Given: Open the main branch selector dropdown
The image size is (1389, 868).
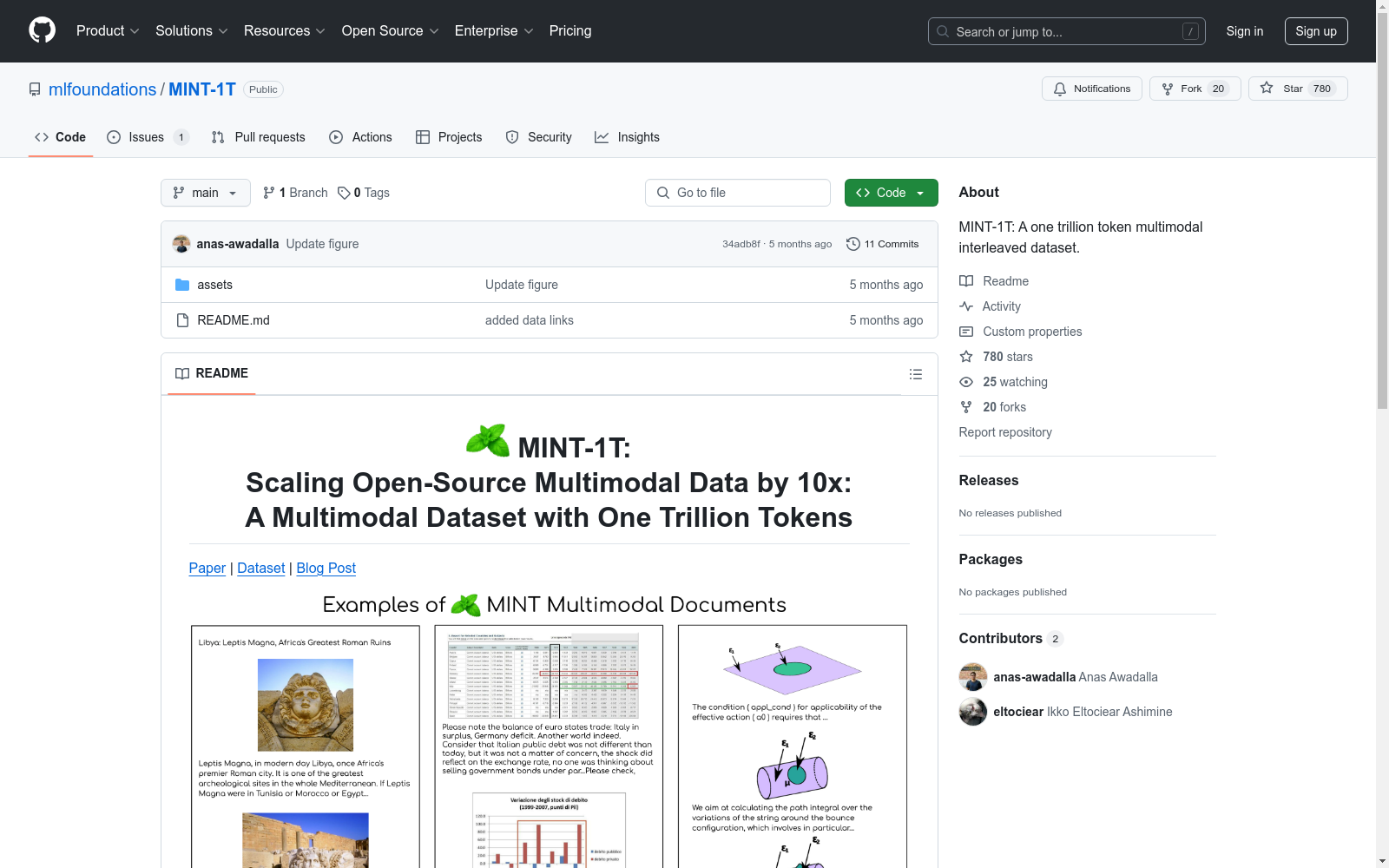Looking at the screenshot, I should click(206, 193).
